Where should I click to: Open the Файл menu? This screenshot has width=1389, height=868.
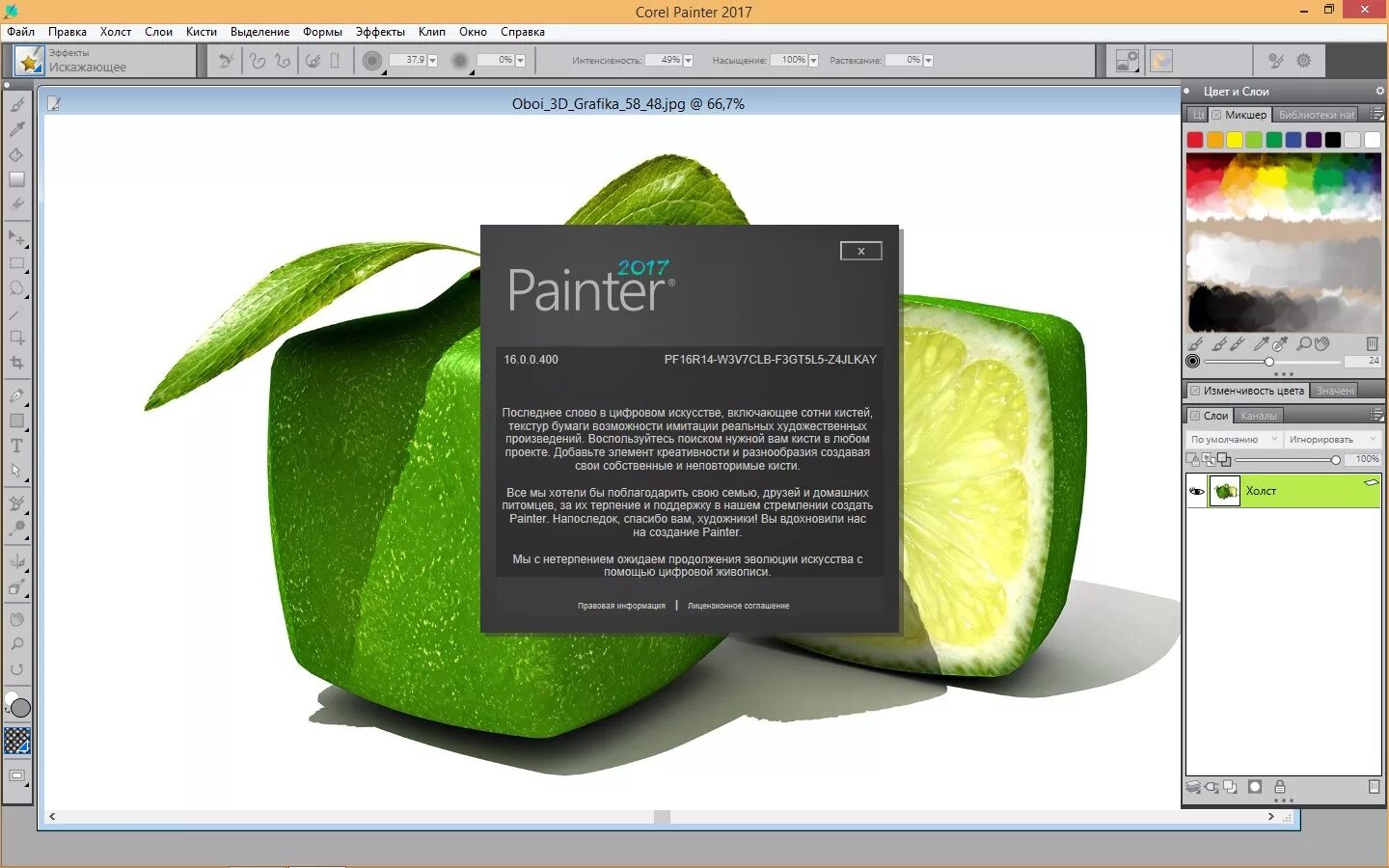pos(20,32)
